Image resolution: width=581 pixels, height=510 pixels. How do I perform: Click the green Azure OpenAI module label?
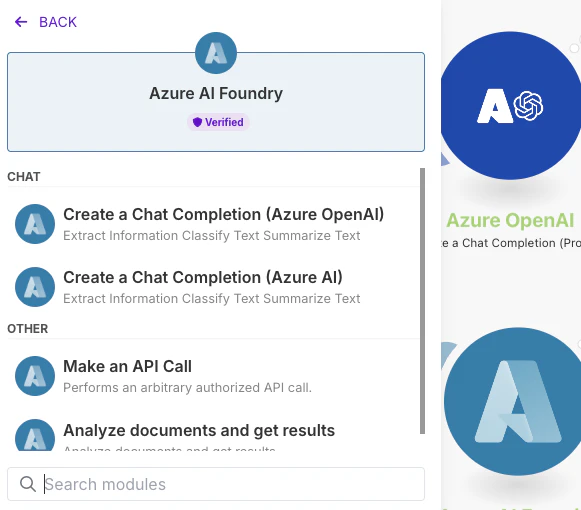[x=510, y=221]
